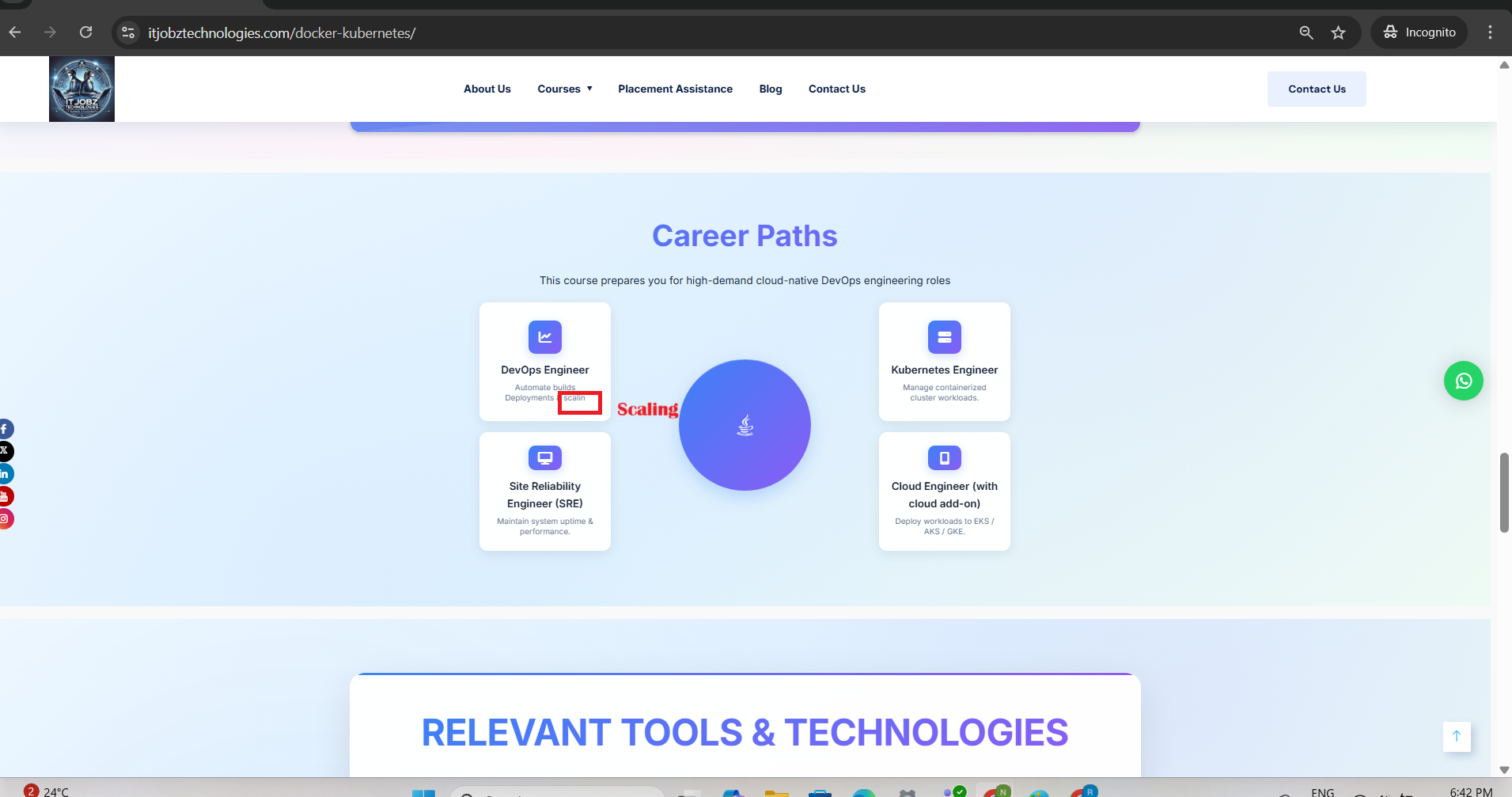Open the Instagram social sidebar icon
This screenshot has height=797, width=1512.
(x=5, y=518)
